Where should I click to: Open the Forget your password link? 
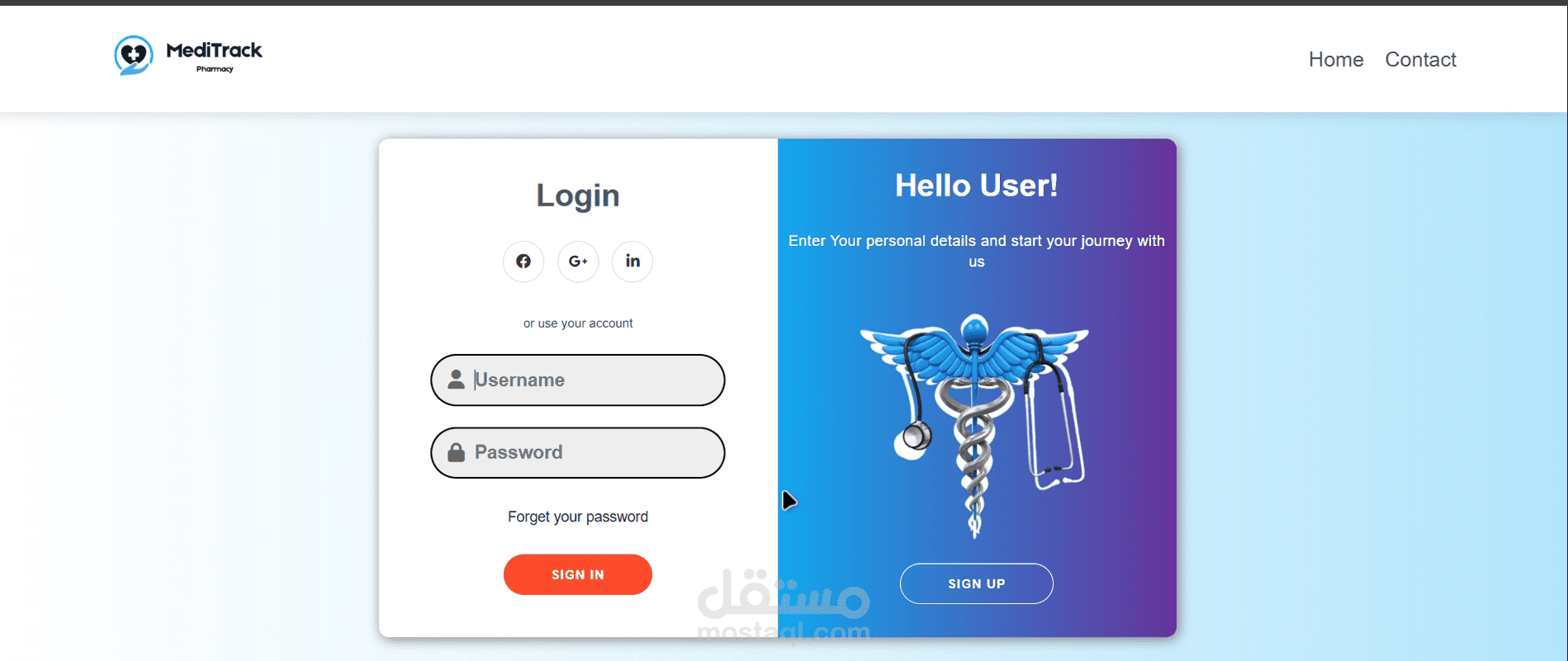point(578,517)
